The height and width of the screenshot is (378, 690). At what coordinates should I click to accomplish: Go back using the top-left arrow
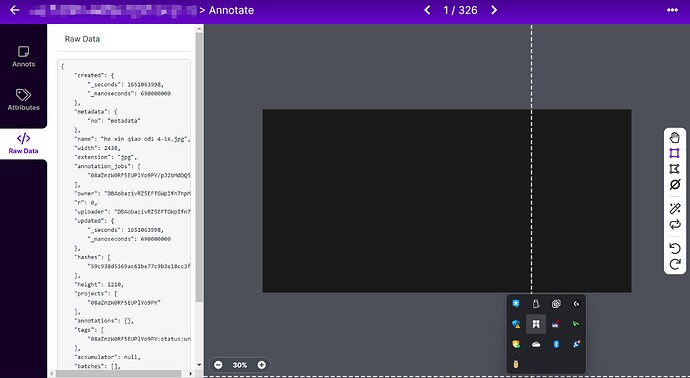tap(15, 10)
